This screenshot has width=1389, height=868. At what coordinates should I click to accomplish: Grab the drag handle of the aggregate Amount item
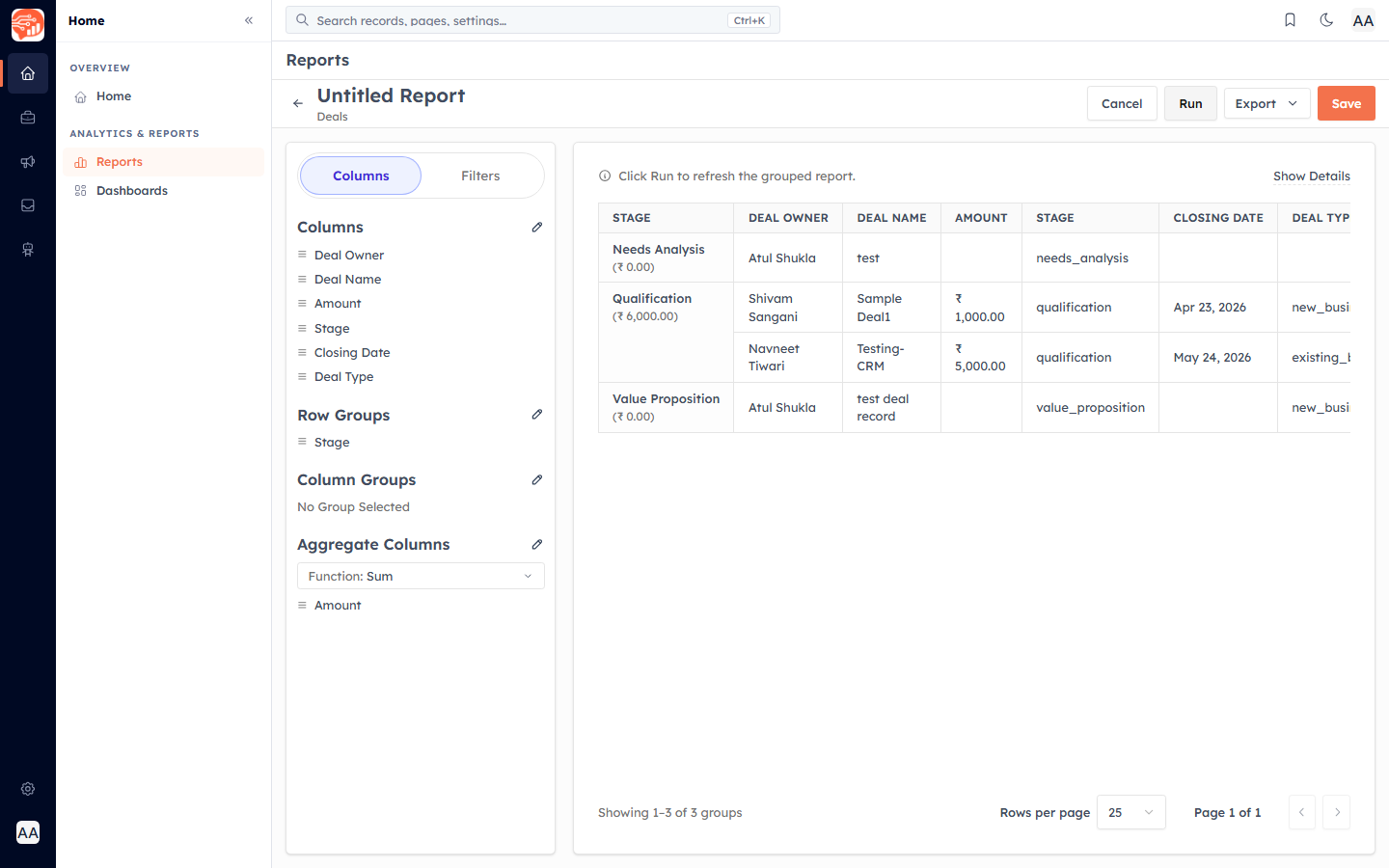pos(302,605)
